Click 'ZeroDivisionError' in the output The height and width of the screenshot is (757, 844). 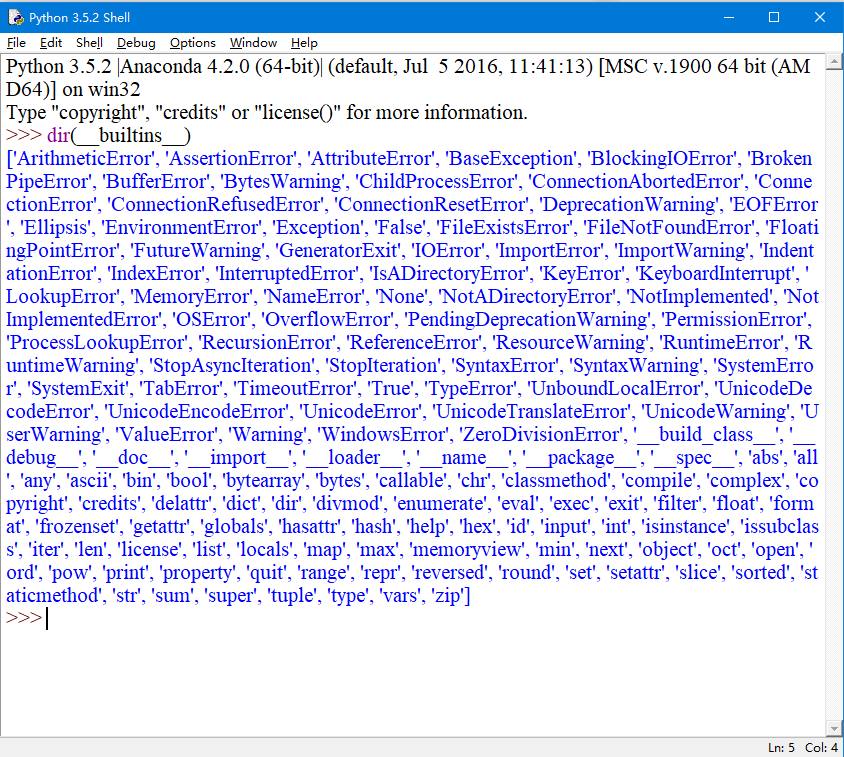click(x=541, y=434)
